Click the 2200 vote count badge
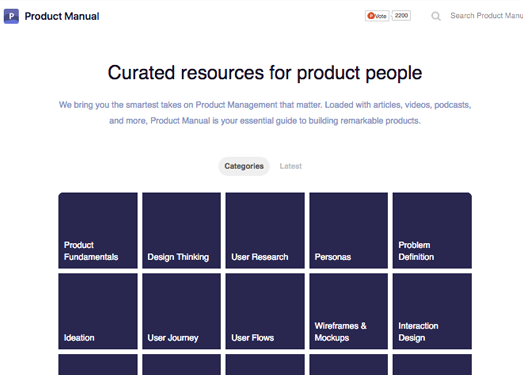523x375 pixels. pos(401,16)
